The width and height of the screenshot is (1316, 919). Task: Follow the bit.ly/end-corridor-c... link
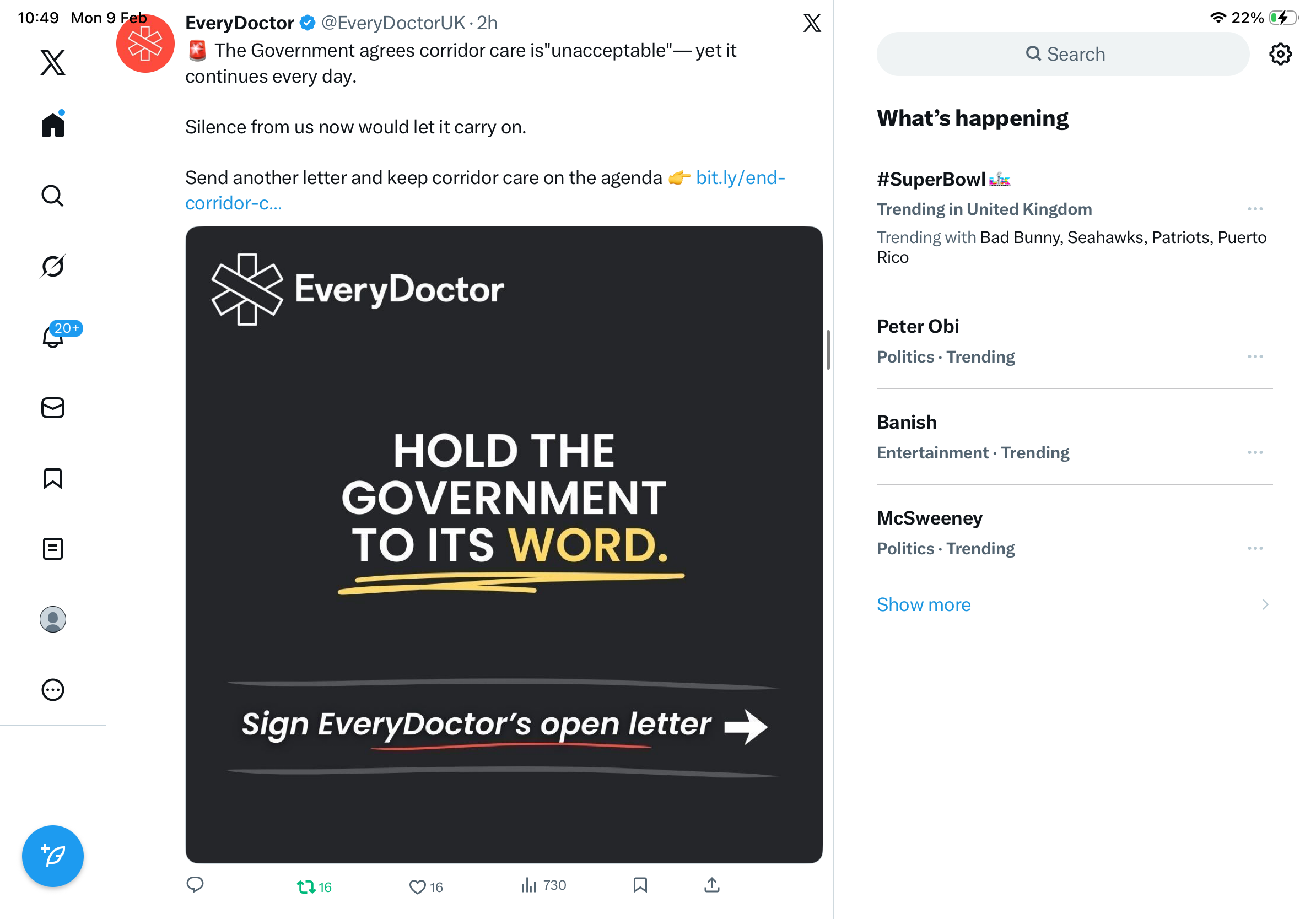point(485,190)
